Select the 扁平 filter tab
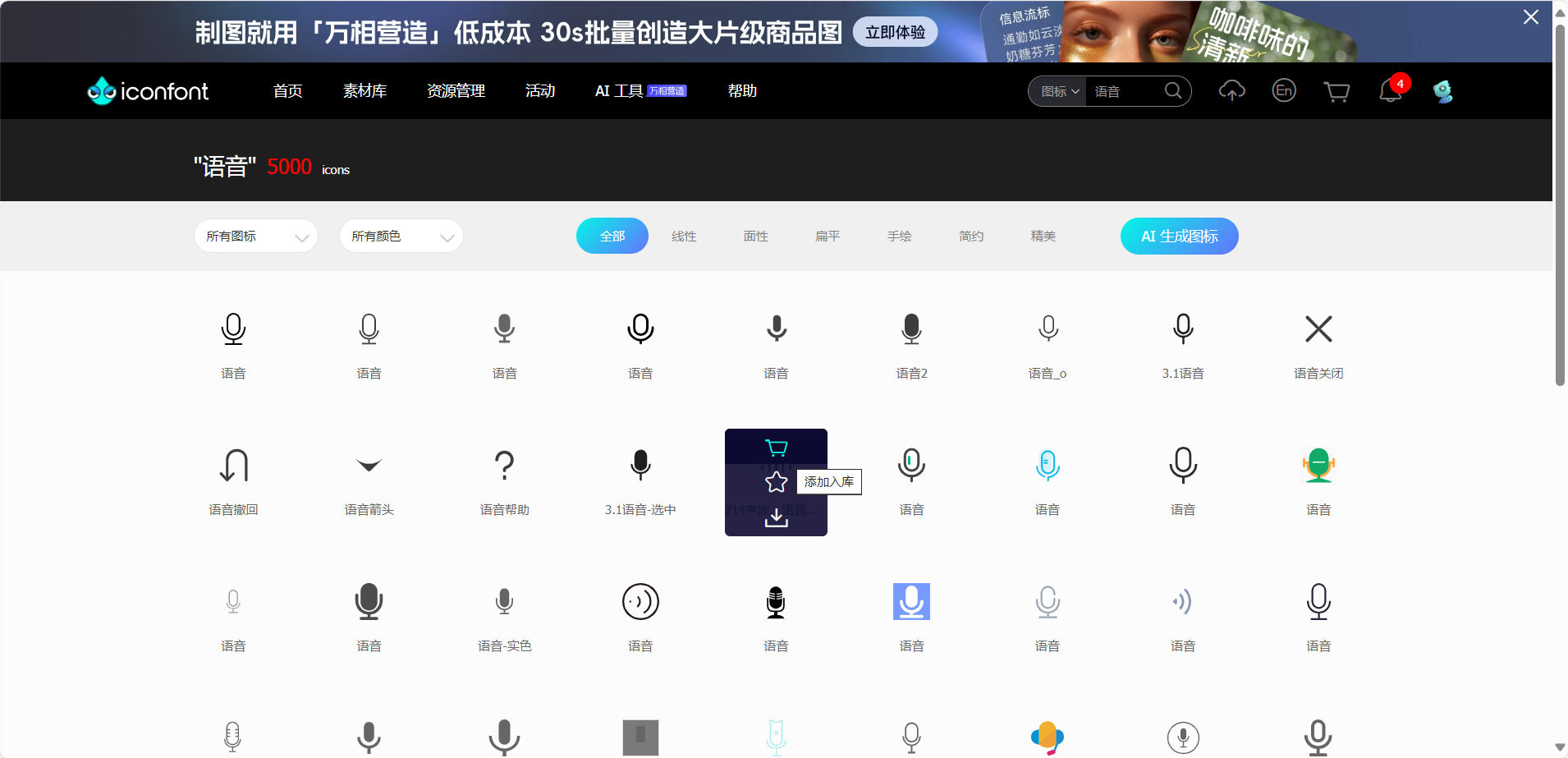Viewport: 1568px width, 758px height. (x=828, y=237)
